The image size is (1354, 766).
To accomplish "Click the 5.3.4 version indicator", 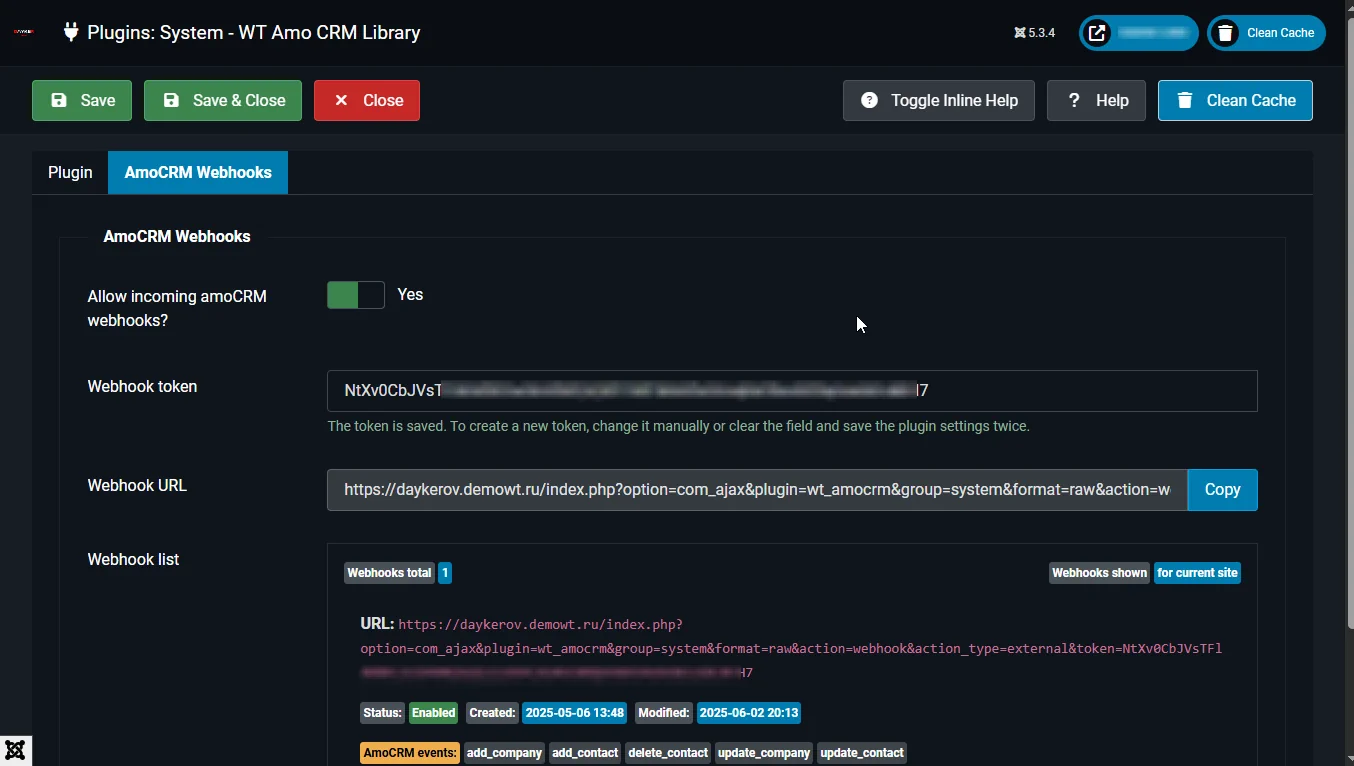I will (x=1035, y=32).
